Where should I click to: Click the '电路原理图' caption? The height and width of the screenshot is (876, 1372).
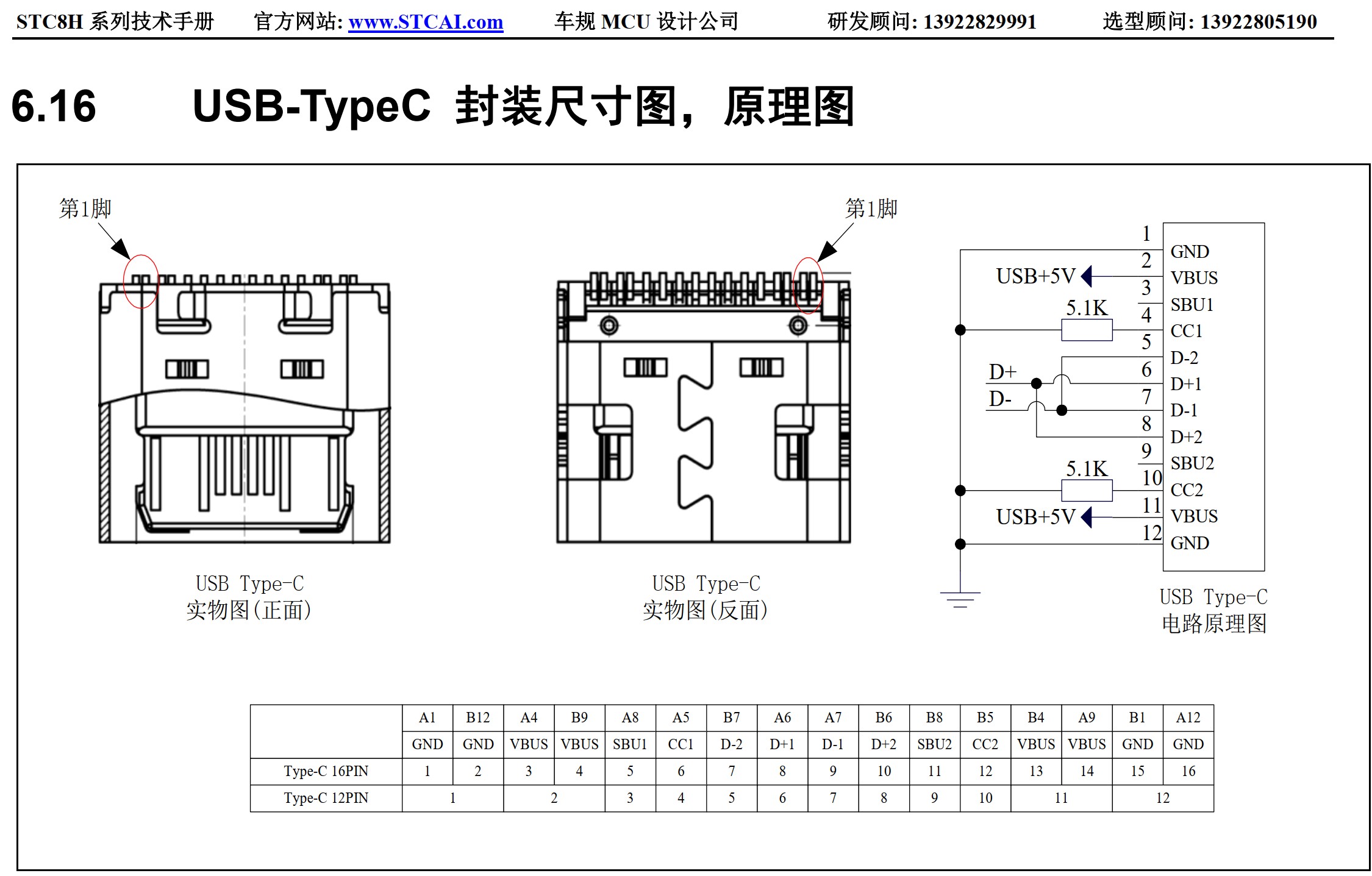(1214, 624)
